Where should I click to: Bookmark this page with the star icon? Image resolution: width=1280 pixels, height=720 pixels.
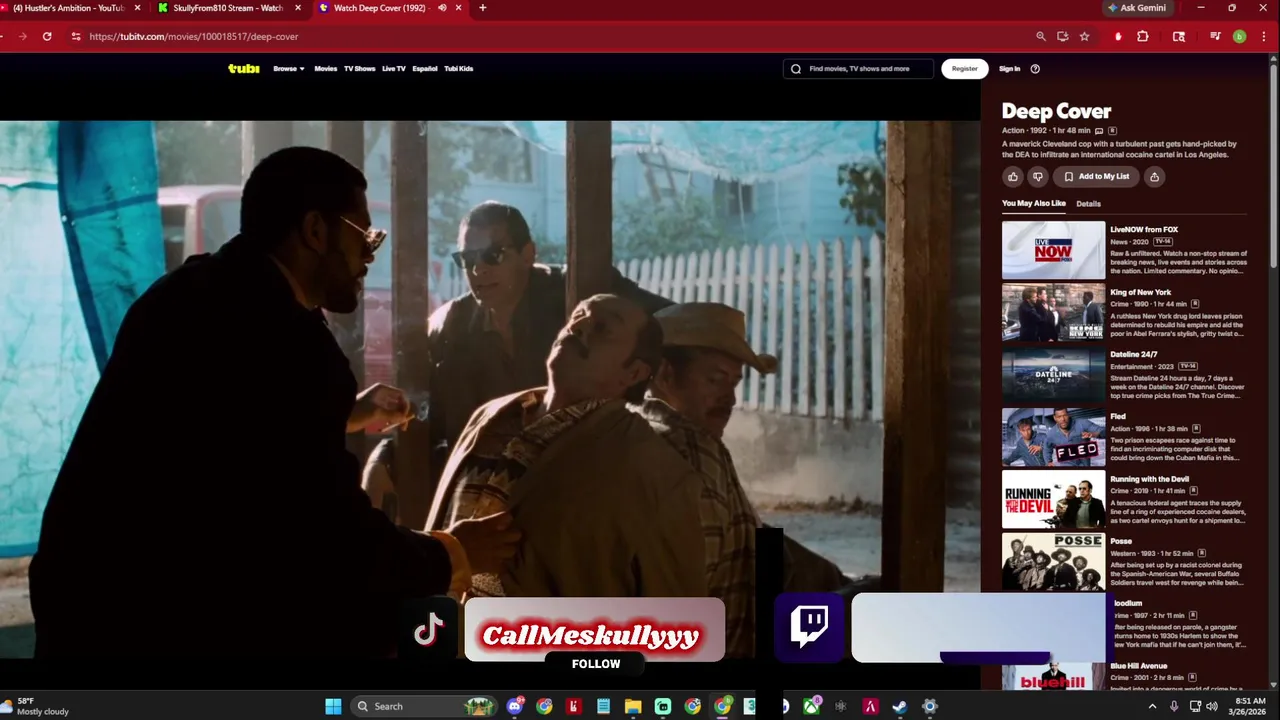coord(1084,36)
